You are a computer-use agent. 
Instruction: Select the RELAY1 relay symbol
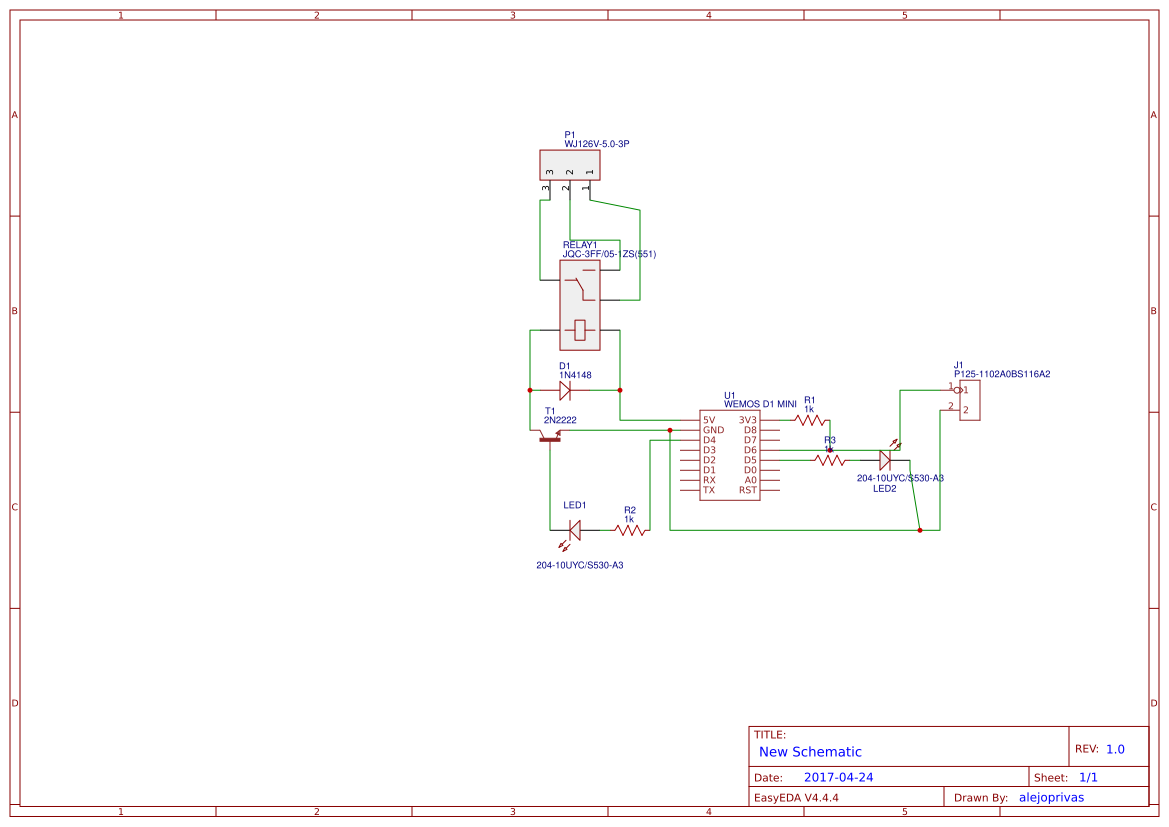[x=580, y=315]
